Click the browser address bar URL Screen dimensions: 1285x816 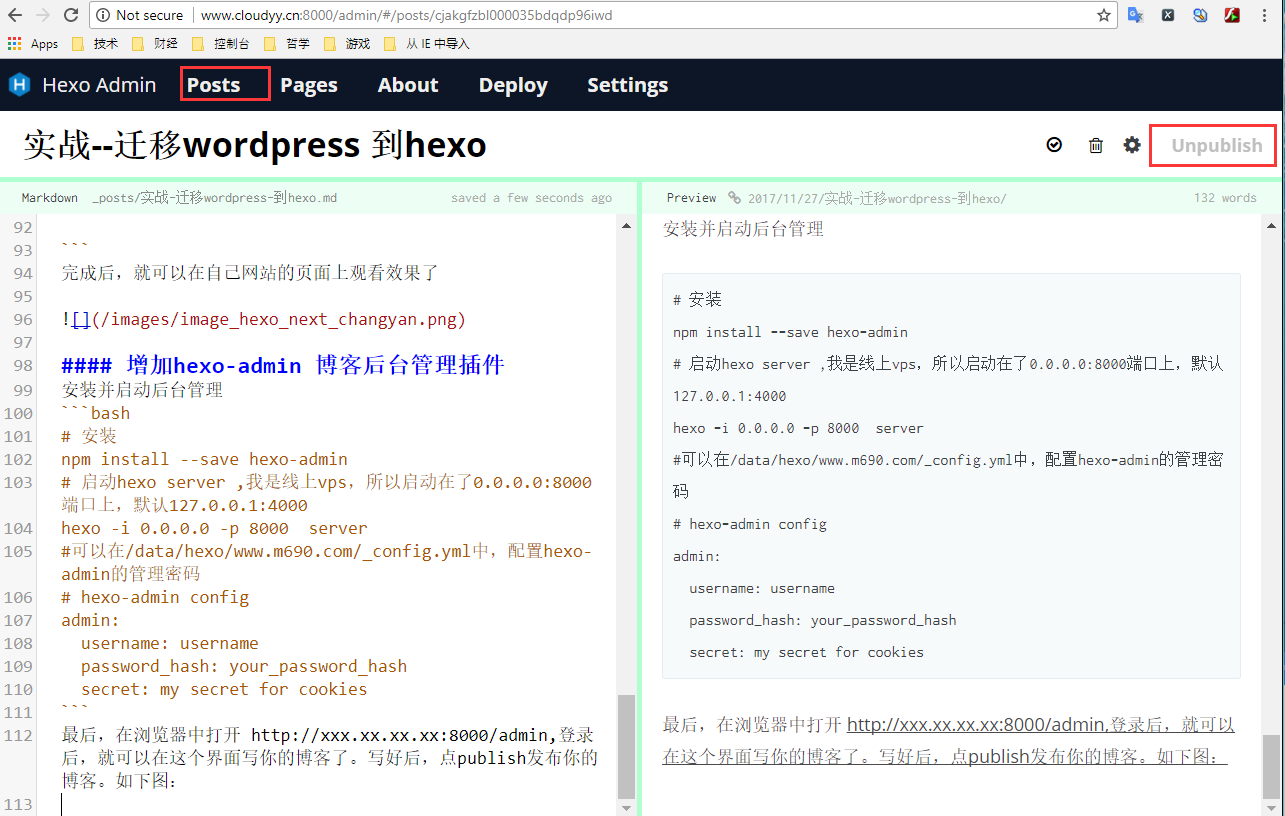[406, 15]
